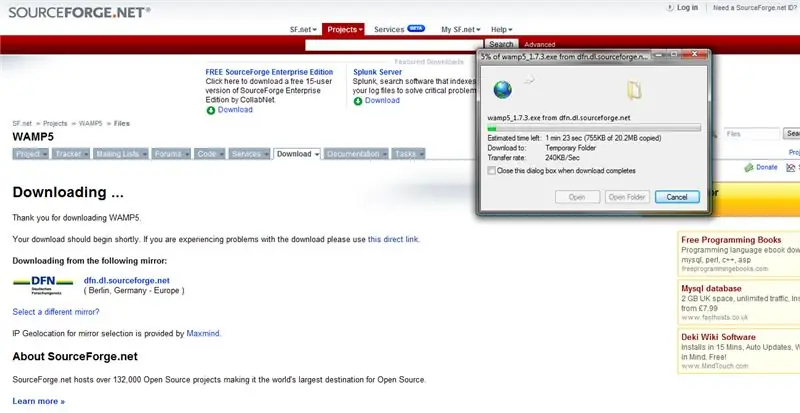800x413 pixels.
Task: Click the BETA badge next to Services
Action: click(x=416, y=29)
